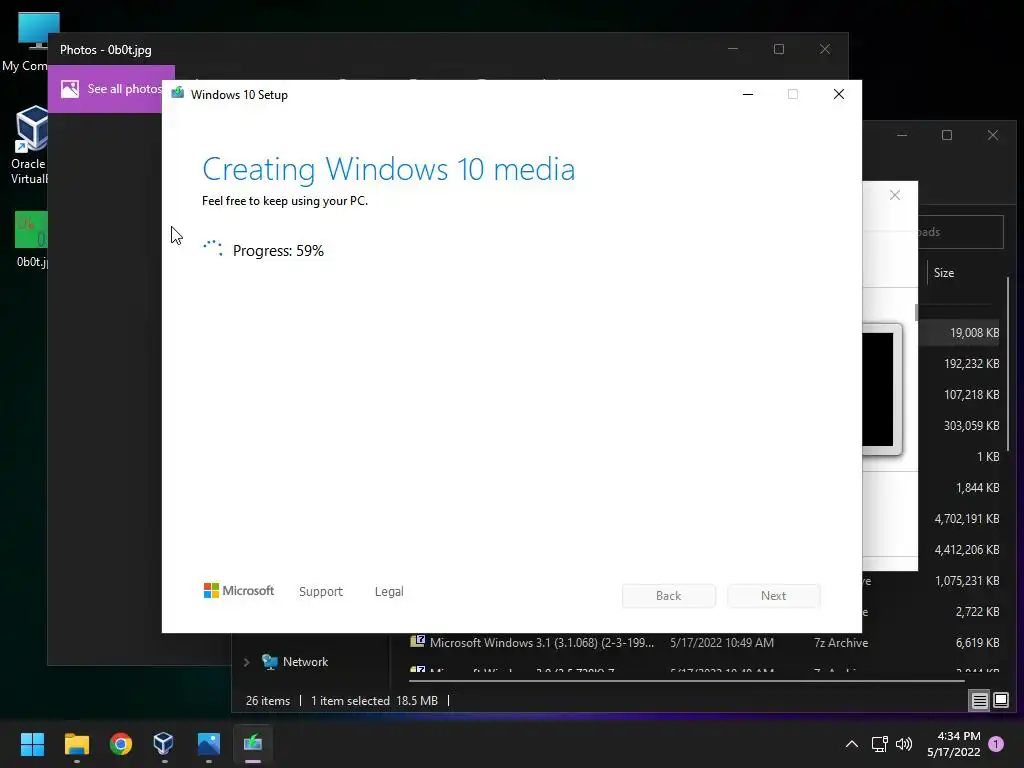1024x768 pixels.
Task: Click the Explorer horizontal scrollbar
Action: coord(686,681)
